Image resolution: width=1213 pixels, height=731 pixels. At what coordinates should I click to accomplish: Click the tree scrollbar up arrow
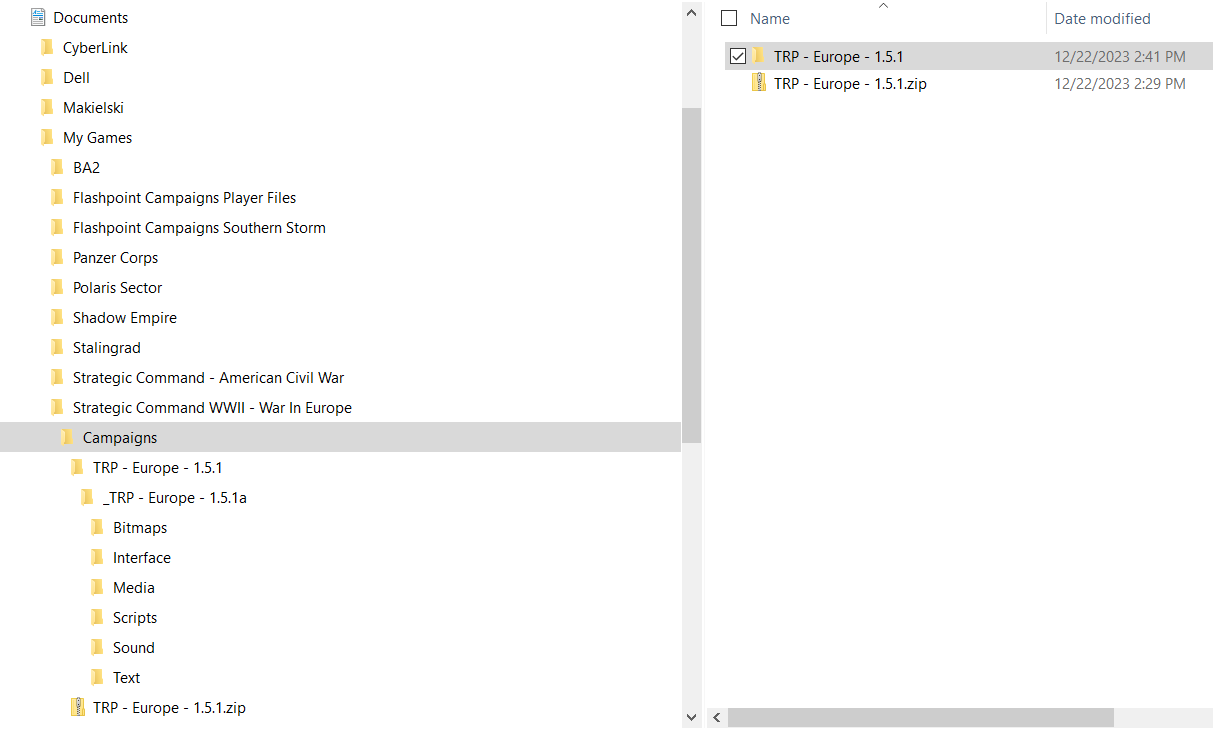point(691,13)
